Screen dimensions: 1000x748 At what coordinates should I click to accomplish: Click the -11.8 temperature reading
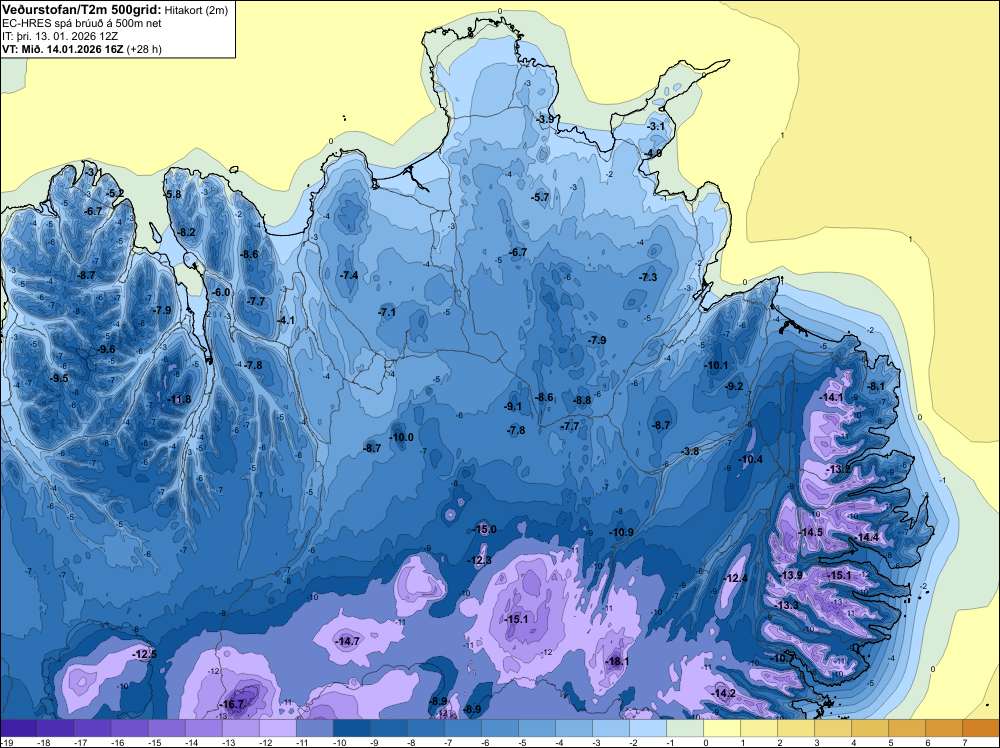click(179, 400)
